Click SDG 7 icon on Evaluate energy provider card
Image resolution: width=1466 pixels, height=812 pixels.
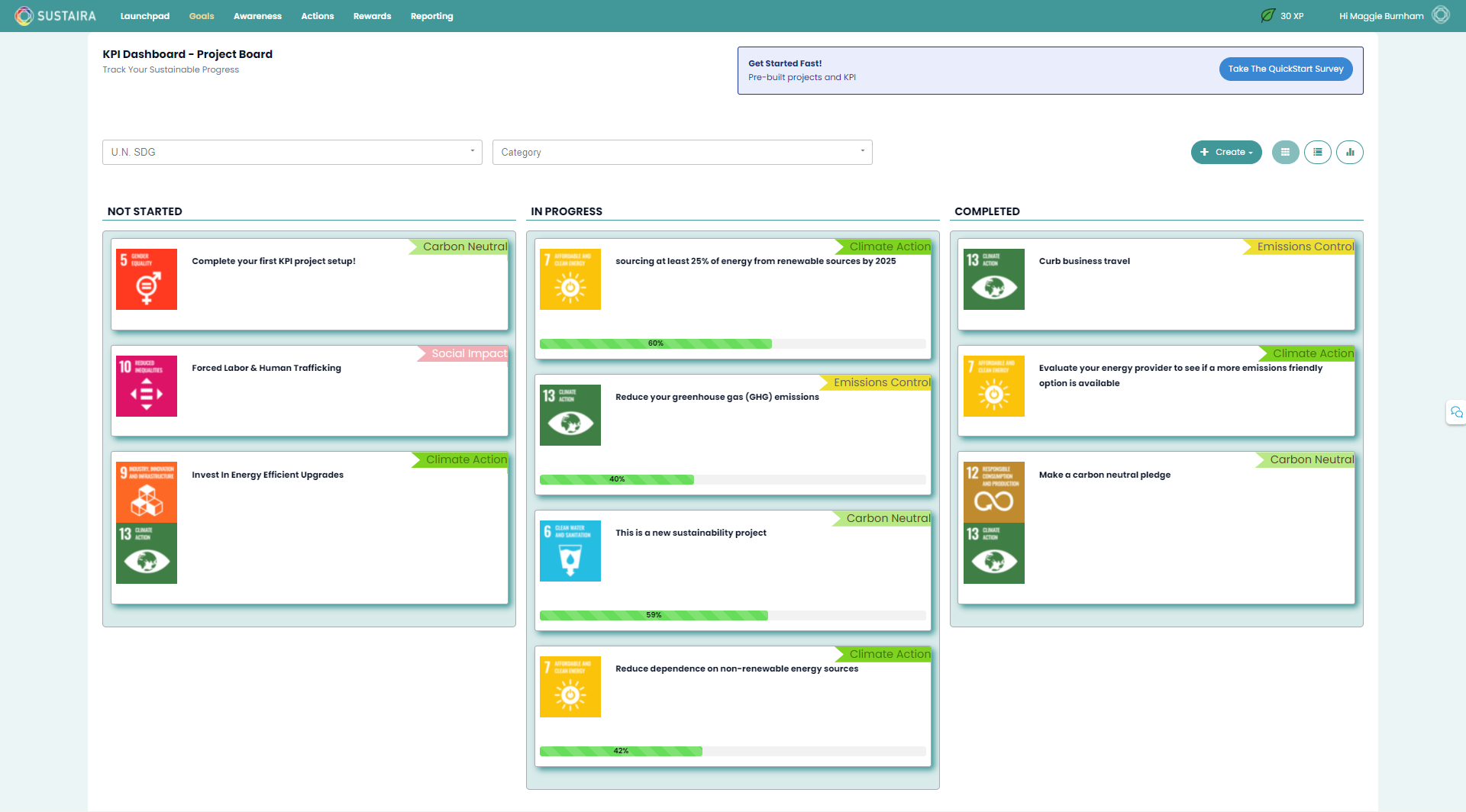coord(994,386)
